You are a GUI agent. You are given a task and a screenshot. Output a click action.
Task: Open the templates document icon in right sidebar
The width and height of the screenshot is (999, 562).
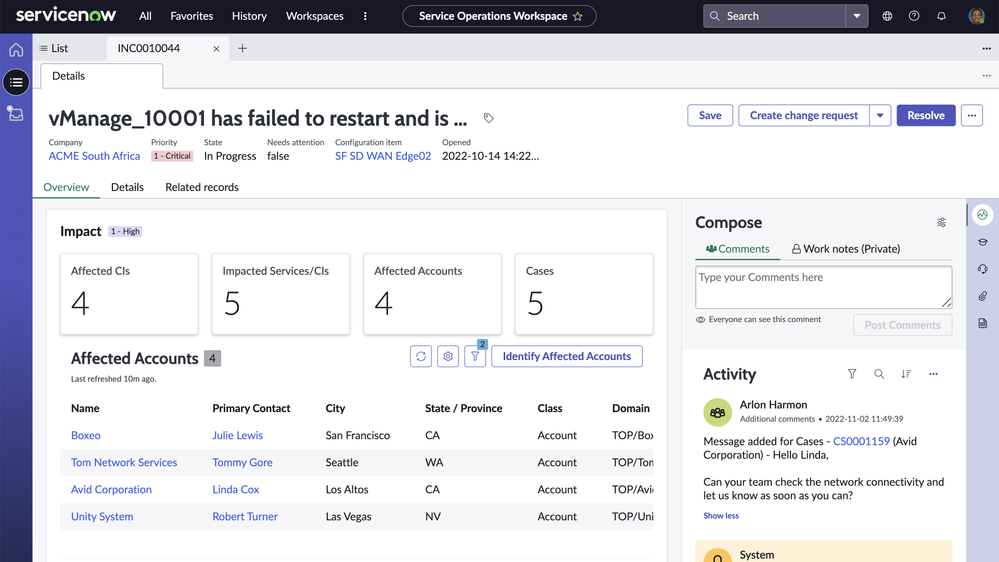pos(982,323)
